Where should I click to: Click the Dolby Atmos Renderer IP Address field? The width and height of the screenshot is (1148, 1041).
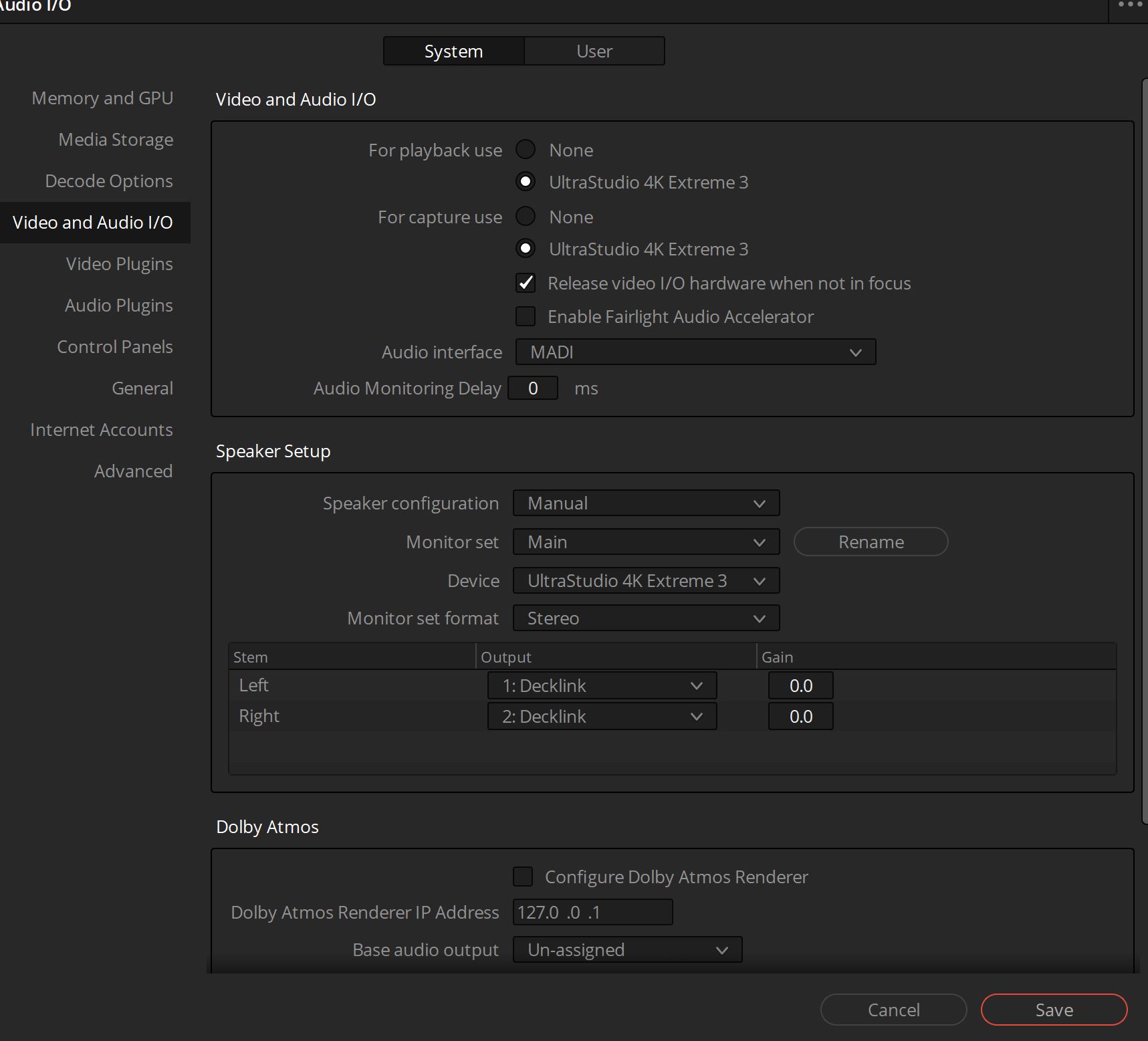click(x=592, y=912)
